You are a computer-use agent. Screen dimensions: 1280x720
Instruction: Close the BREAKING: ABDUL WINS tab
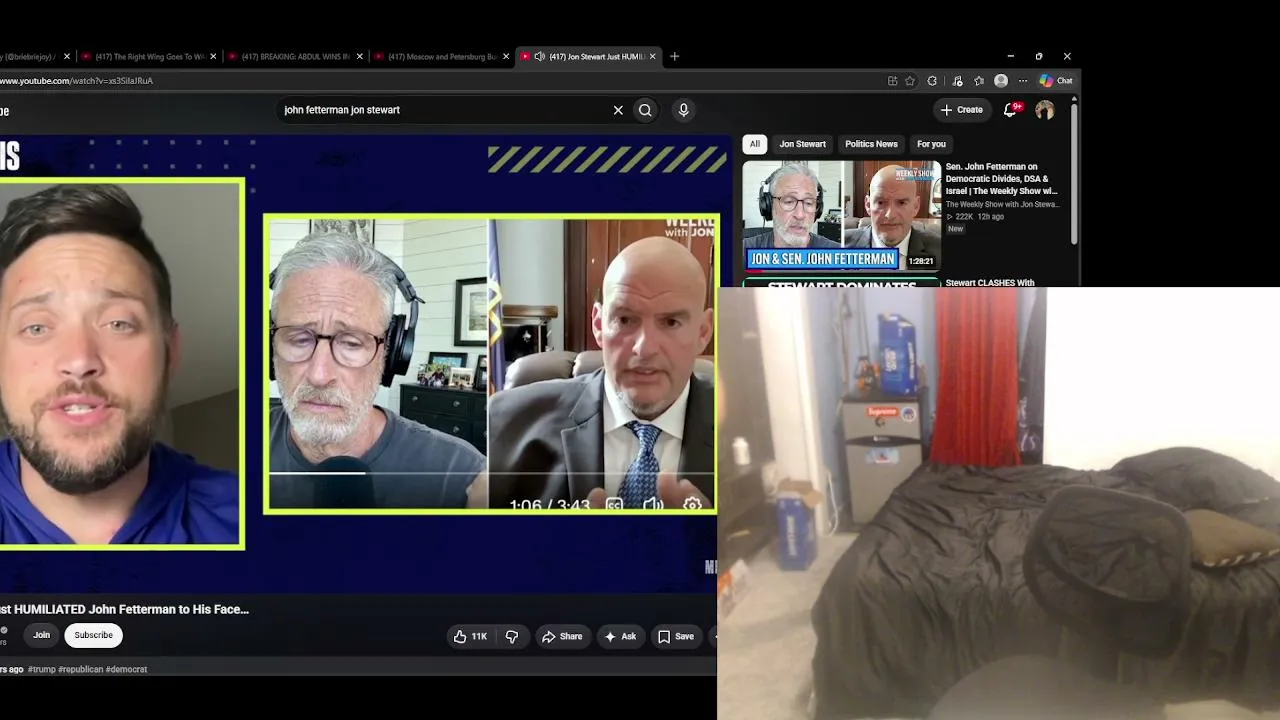click(x=360, y=57)
